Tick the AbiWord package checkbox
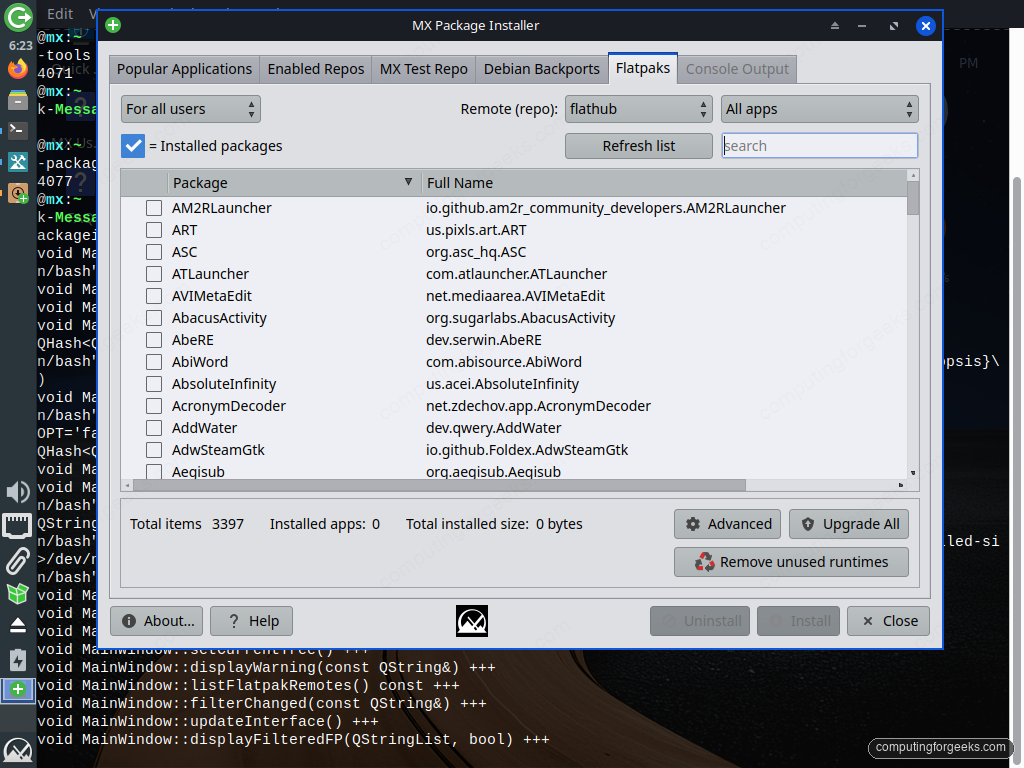Image resolution: width=1024 pixels, height=768 pixels. pos(154,362)
